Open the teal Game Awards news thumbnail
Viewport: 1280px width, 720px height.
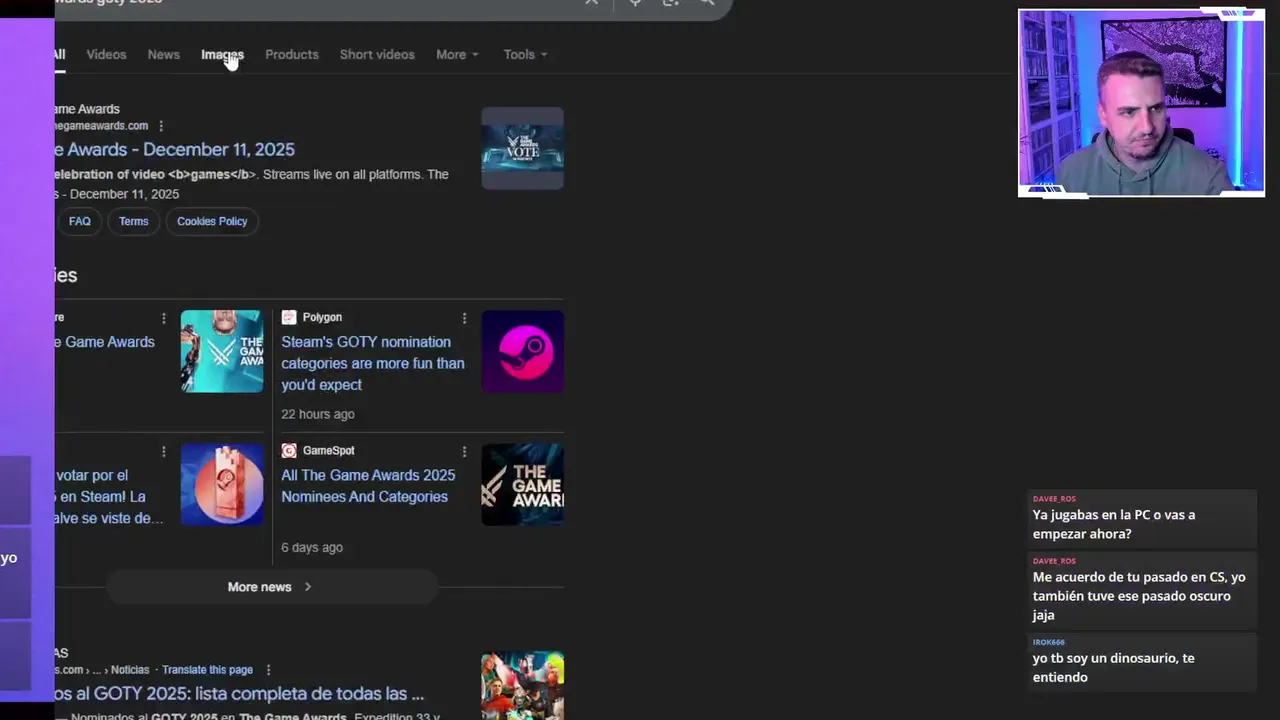pyautogui.click(x=222, y=351)
